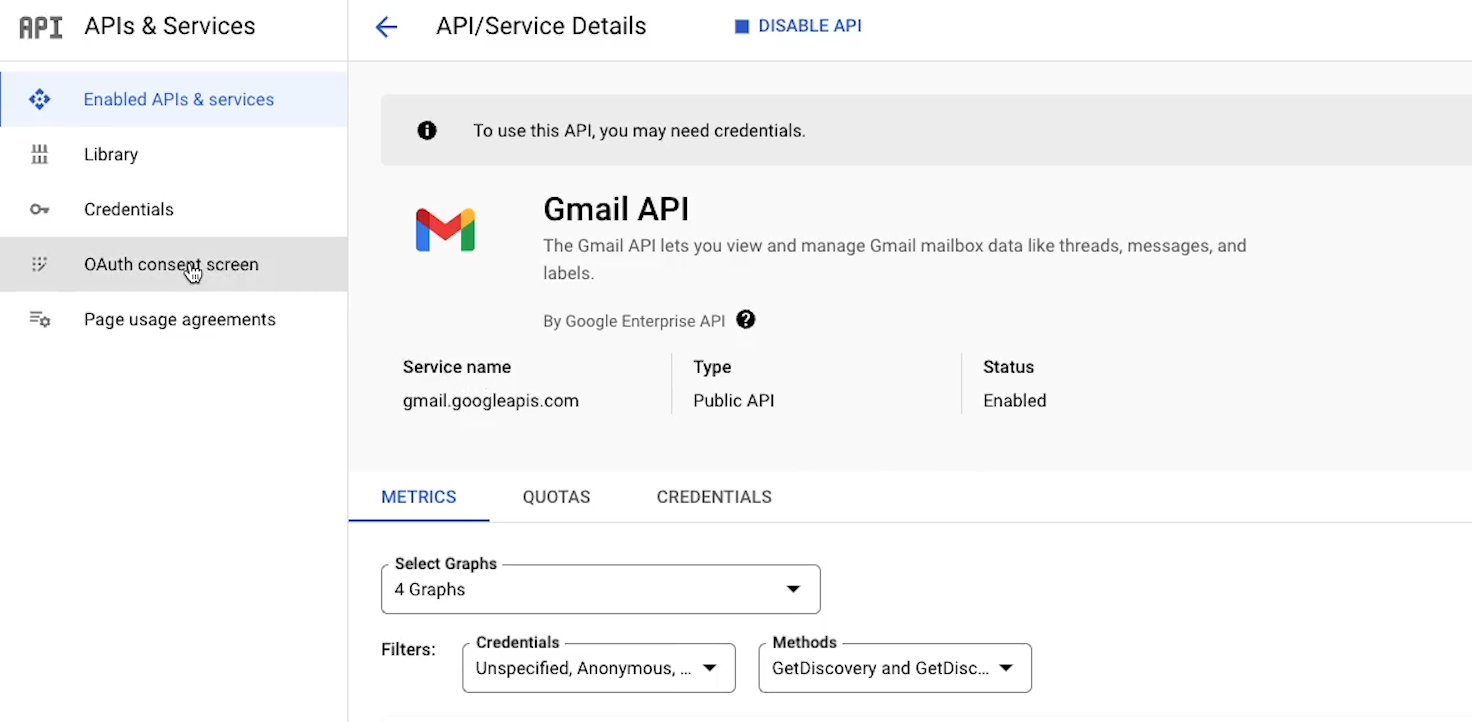Image resolution: width=1472 pixels, height=722 pixels.
Task: Click the Credentials key icon
Action: pyautogui.click(x=40, y=209)
